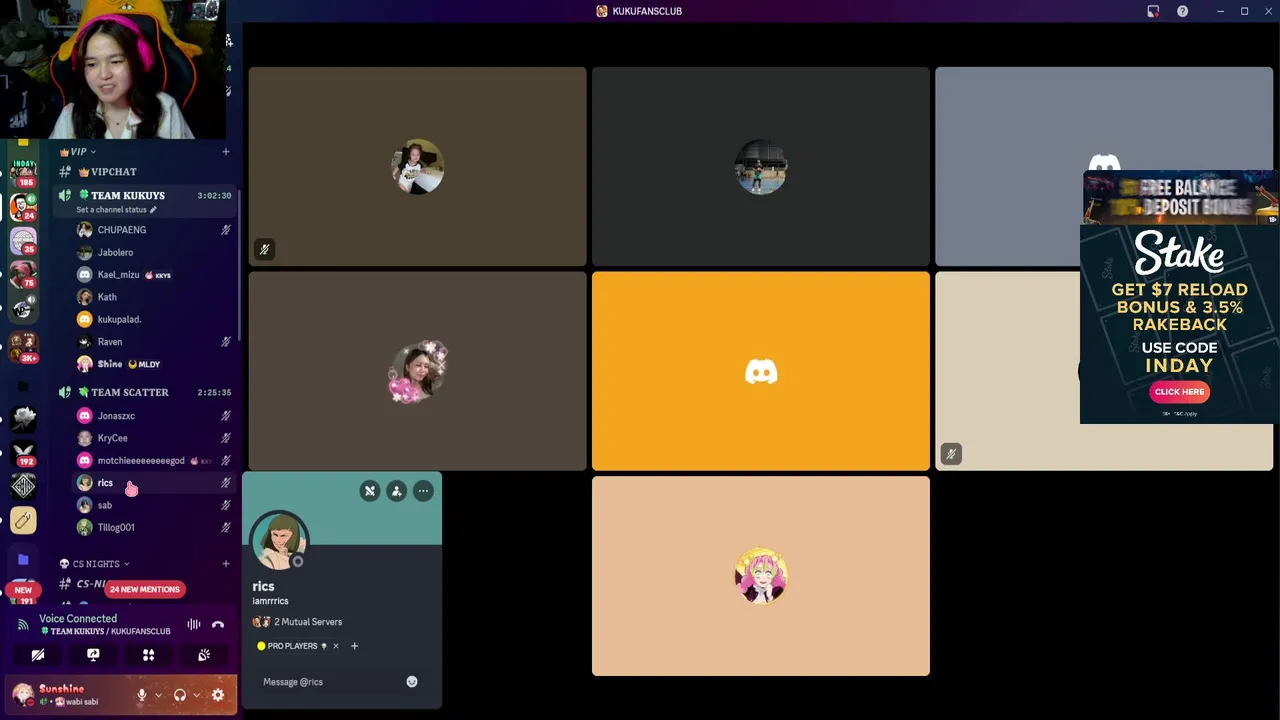Open the inbox icon in the title bar
The width and height of the screenshot is (1280, 720).
click(x=1153, y=11)
